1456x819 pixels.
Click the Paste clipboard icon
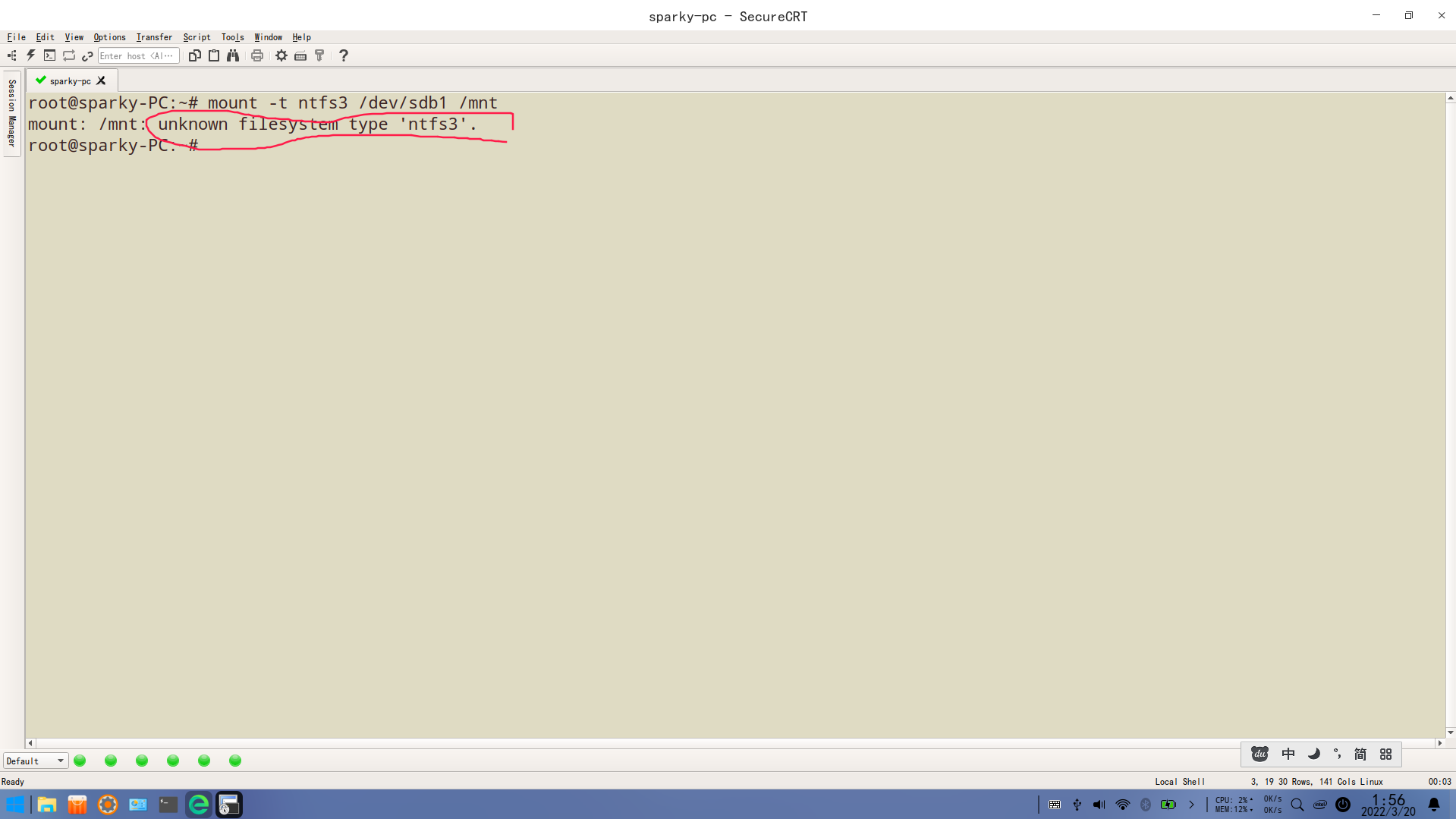214,55
